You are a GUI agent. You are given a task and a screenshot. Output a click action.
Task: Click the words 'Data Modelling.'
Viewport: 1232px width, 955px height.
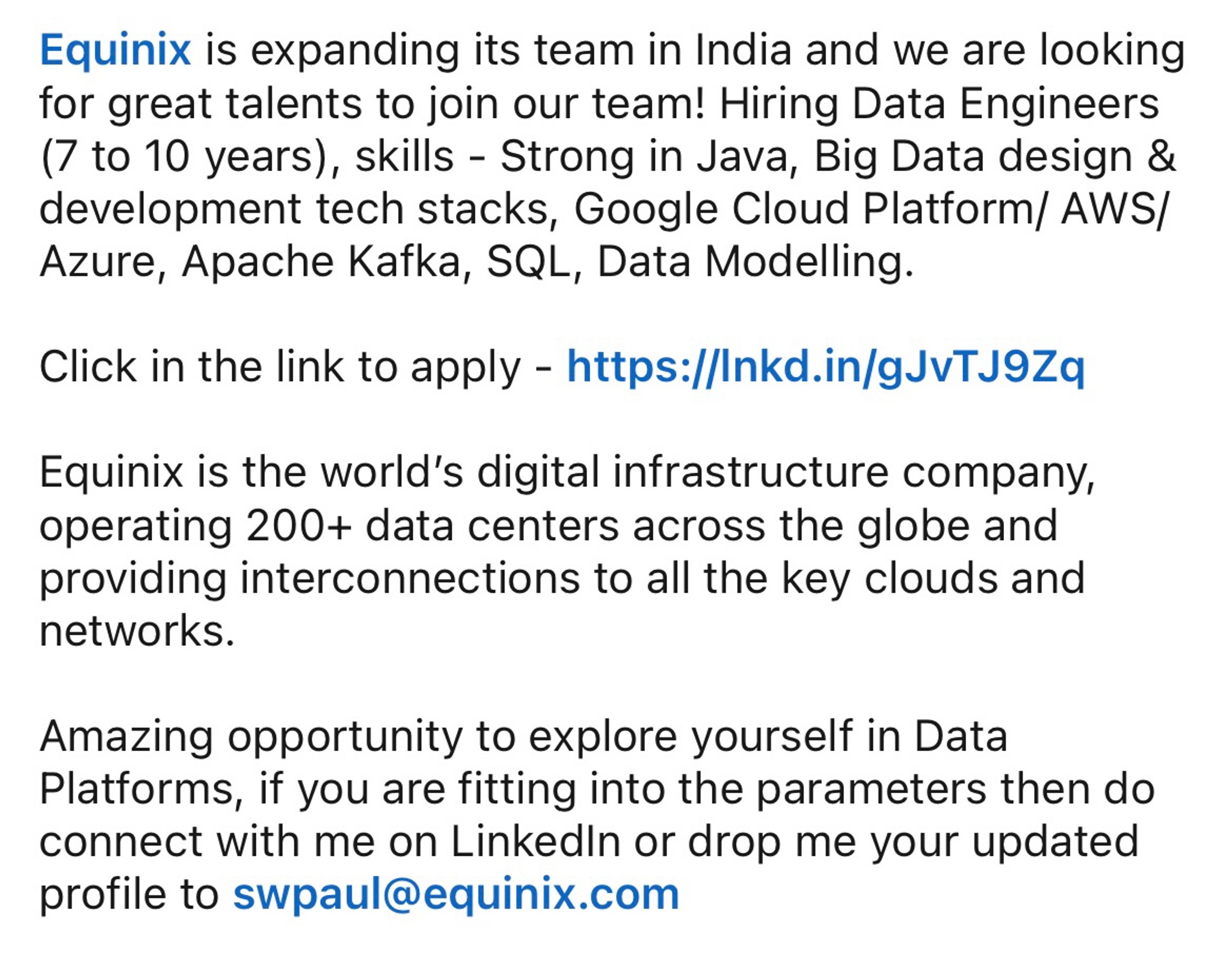(x=756, y=263)
